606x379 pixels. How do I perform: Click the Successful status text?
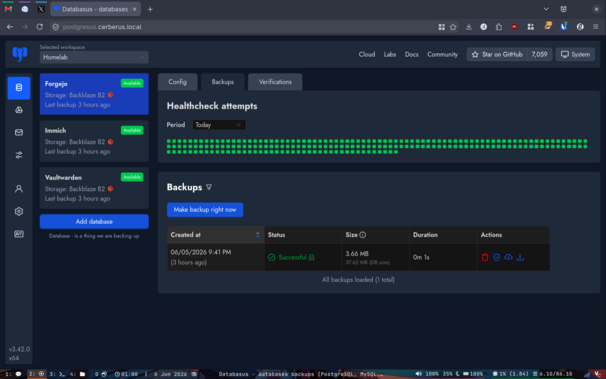coord(292,257)
